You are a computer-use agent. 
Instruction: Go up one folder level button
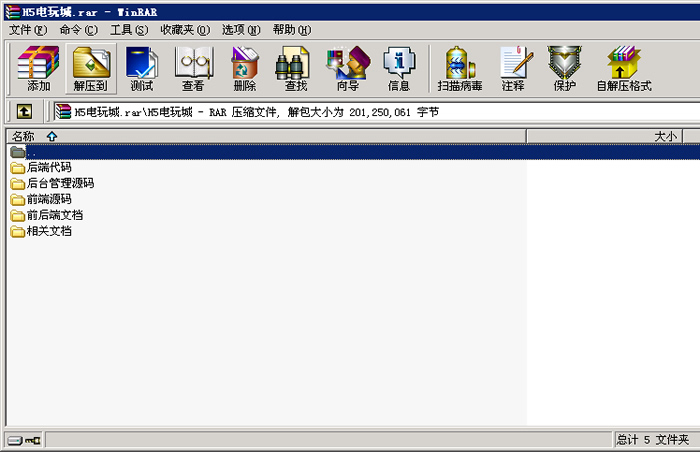[24, 112]
